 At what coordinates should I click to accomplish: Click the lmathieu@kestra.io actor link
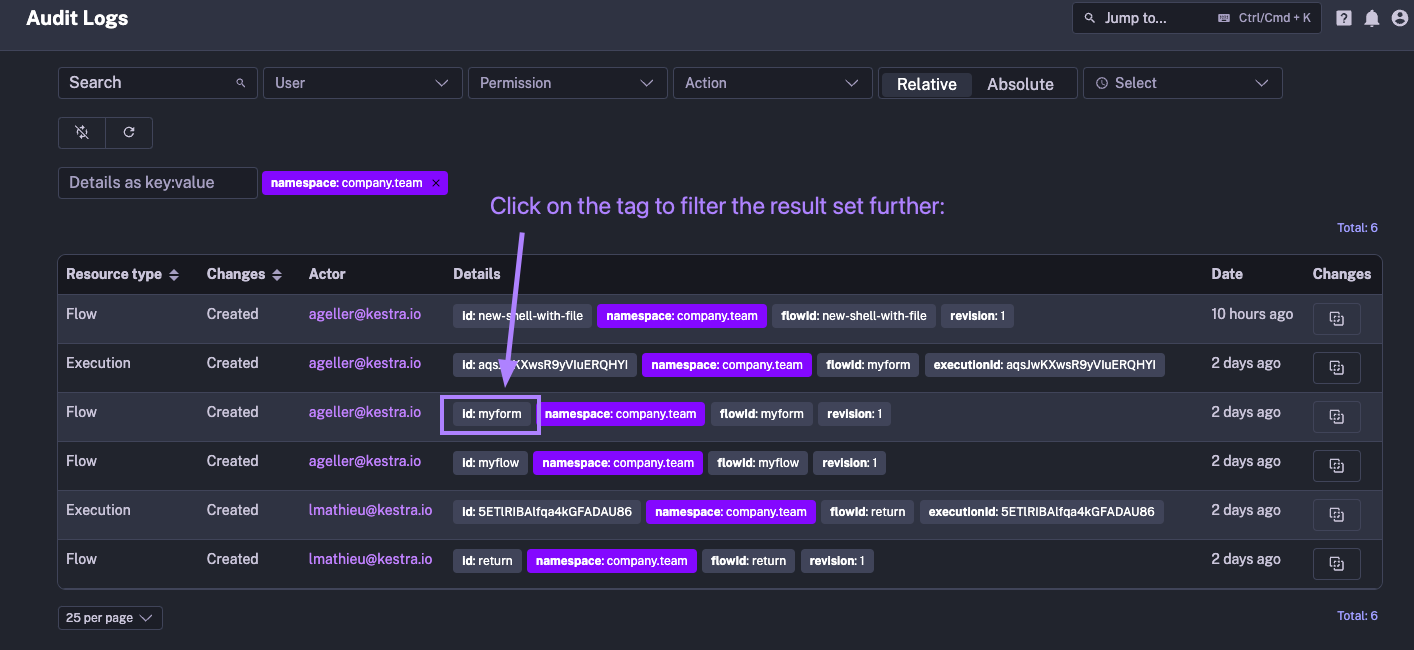click(x=371, y=510)
